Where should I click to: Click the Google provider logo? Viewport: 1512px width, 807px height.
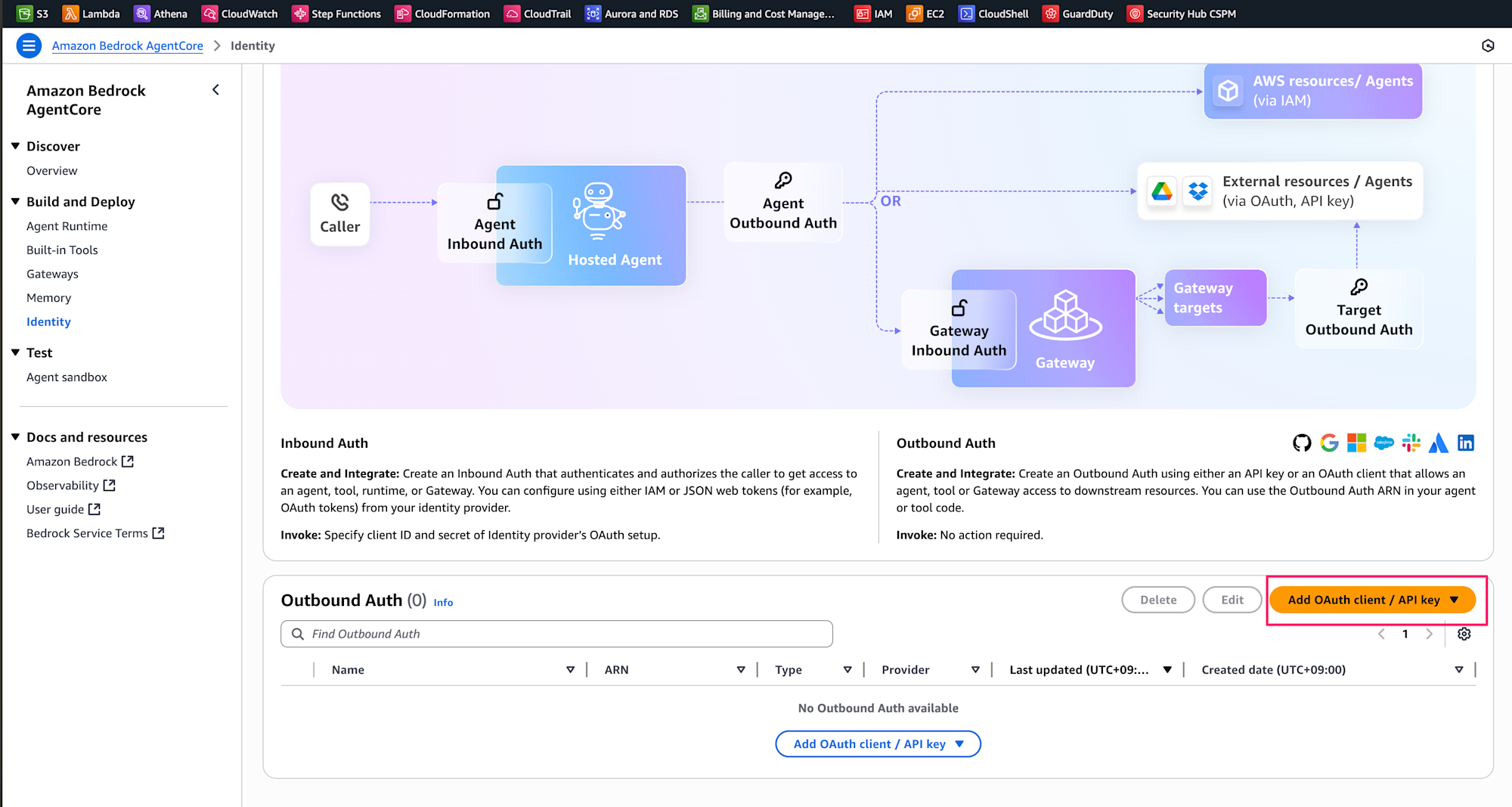tap(1329, 442)
